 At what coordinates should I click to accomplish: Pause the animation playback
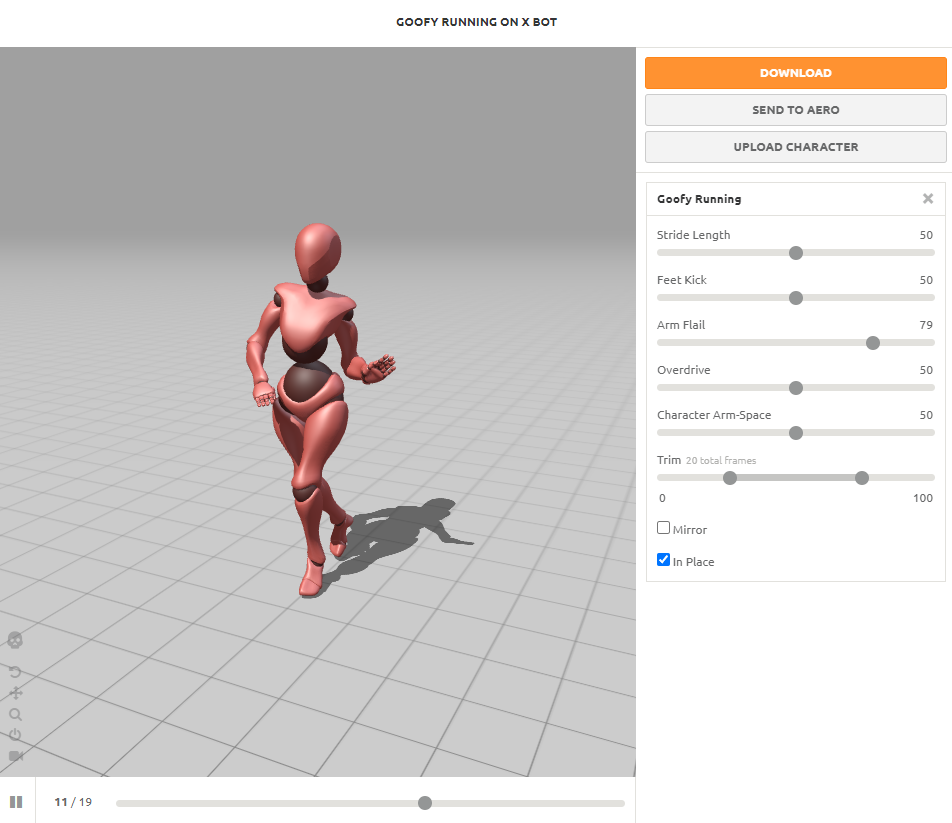click(16, 802)
